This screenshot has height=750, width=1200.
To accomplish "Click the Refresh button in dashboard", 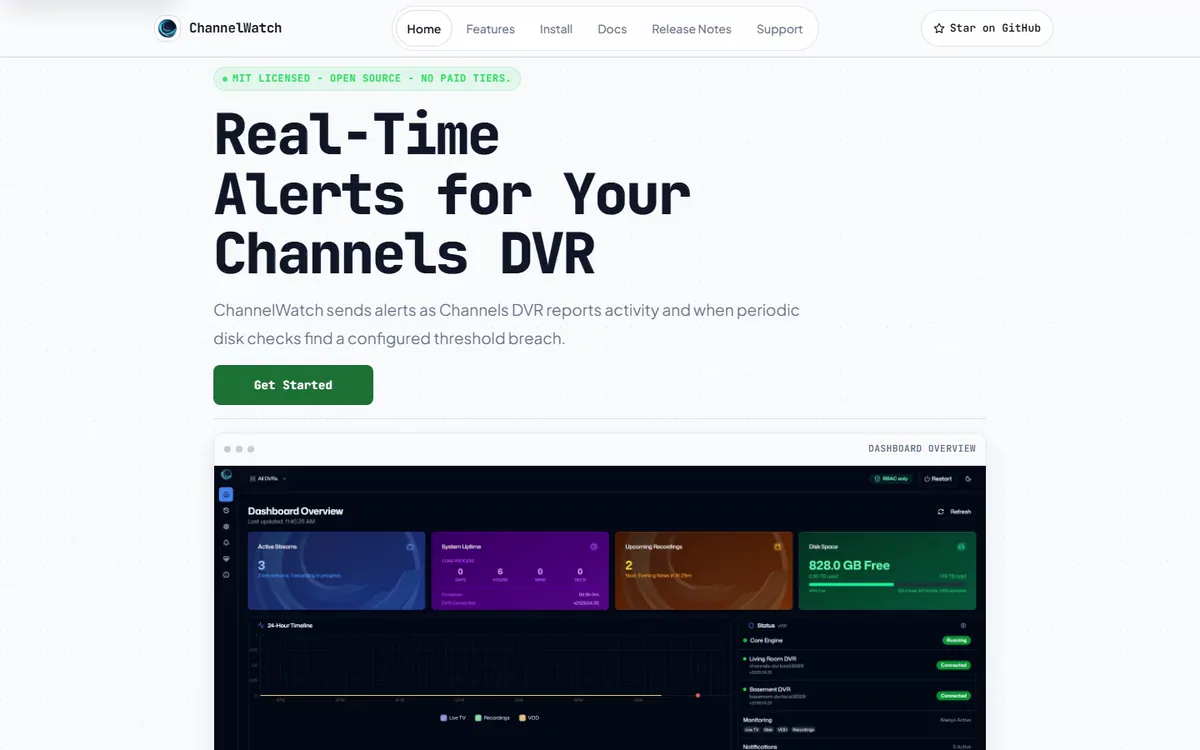I will (954, 512).
